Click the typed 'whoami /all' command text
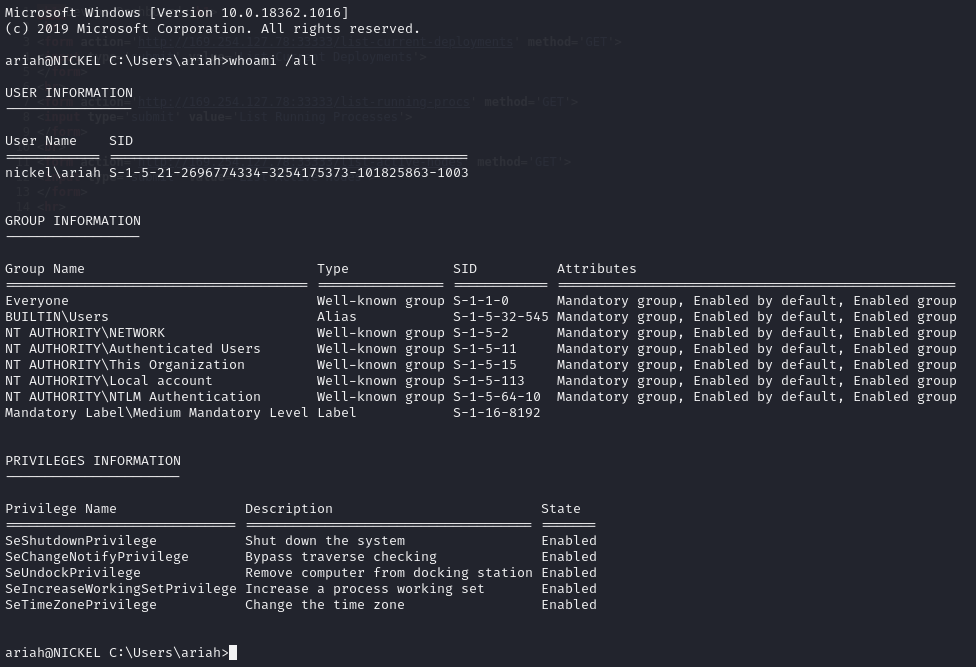Image resolution: width=976 pixels, height=667 pixels. pos(289,61)
